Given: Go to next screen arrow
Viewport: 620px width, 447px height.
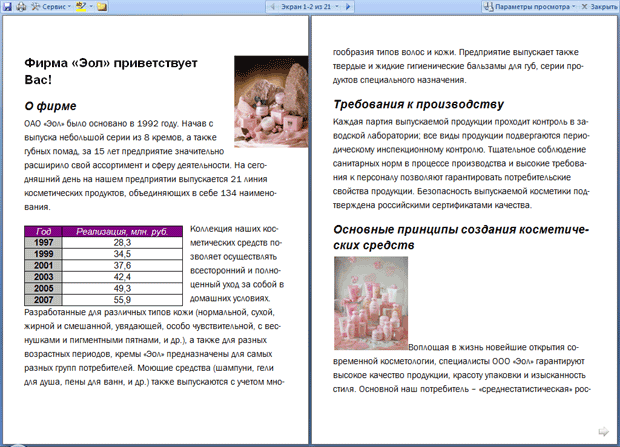Looking at the screenshot, I should (x=348, y=6).
